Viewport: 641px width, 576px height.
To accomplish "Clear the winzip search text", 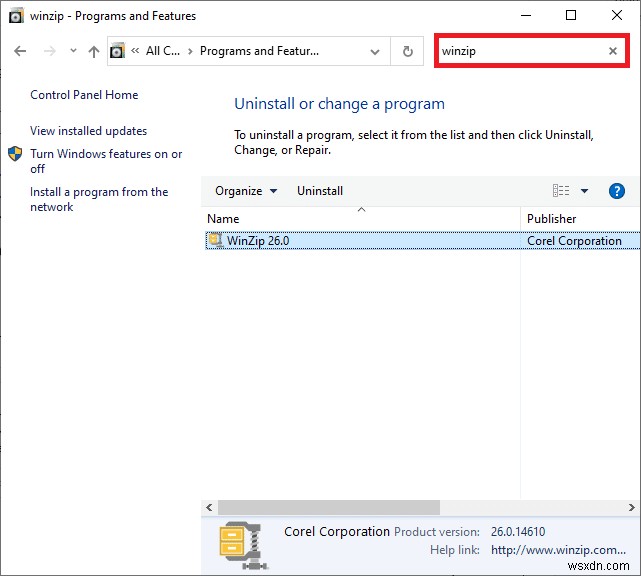I will click(x=612, y=51).
